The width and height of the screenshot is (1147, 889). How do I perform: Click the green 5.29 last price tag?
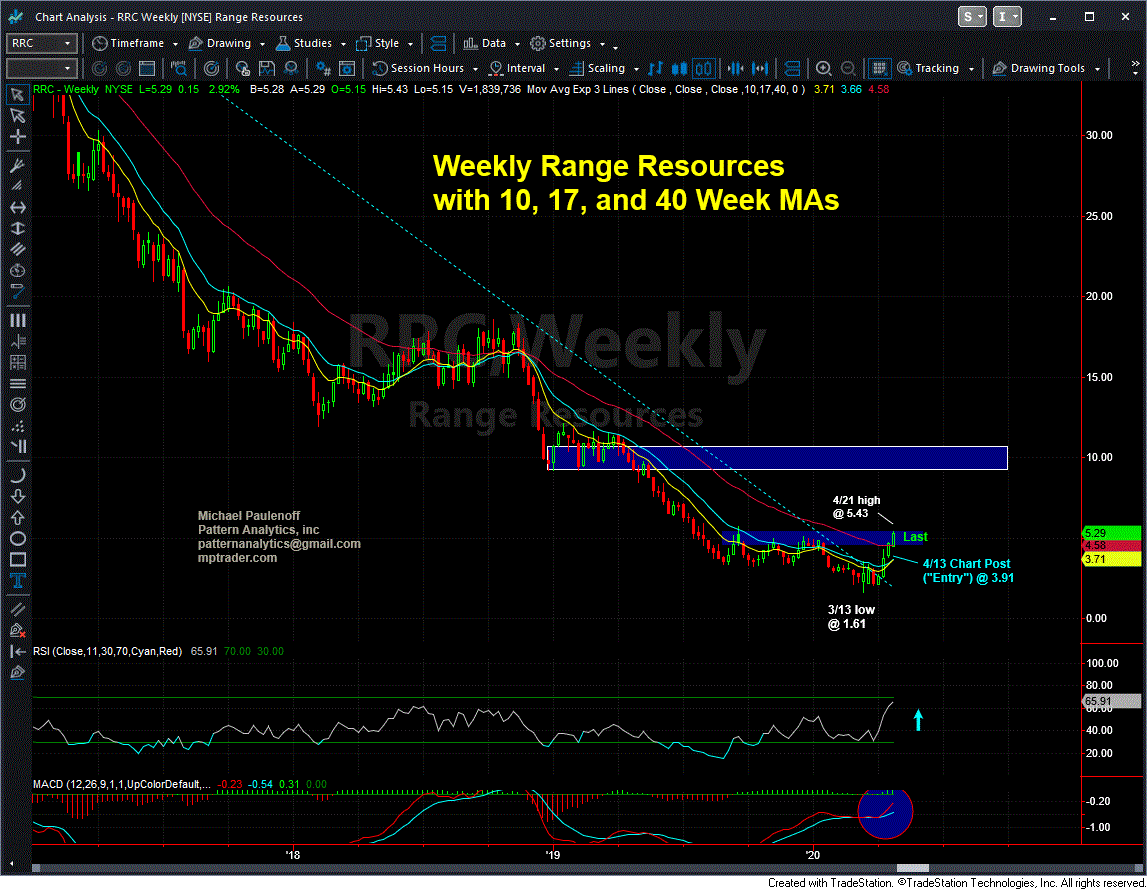point(1110,533)
